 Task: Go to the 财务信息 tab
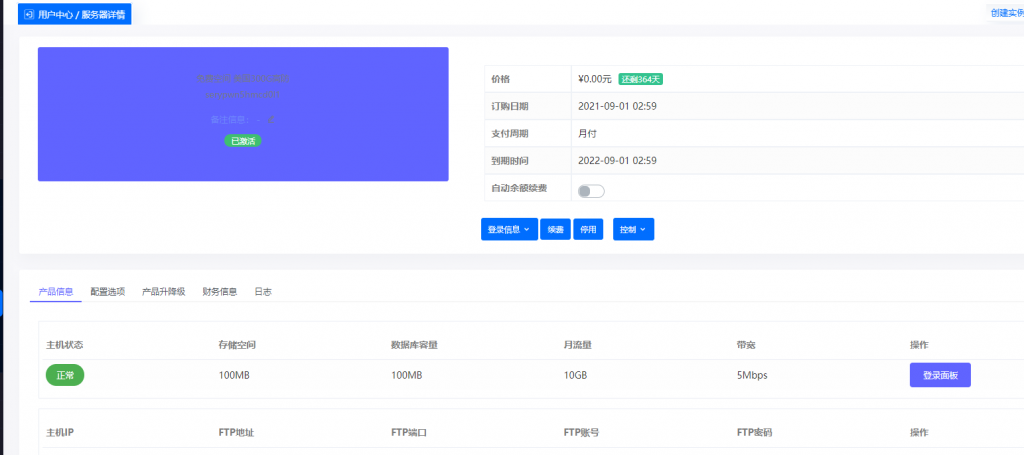pos(219,292)
